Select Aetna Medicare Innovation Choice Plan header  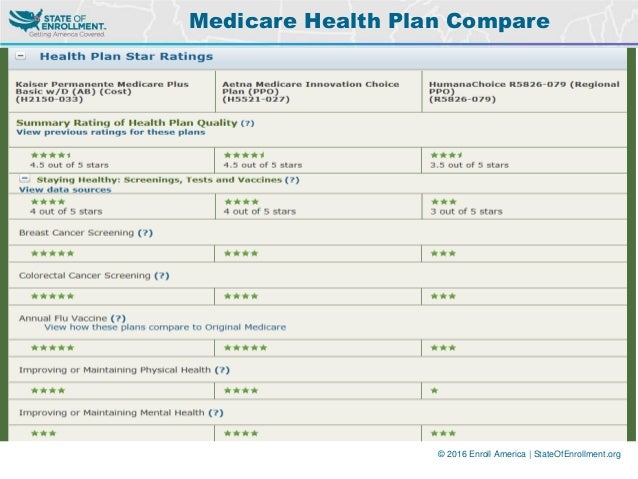[x=310, y=92]
